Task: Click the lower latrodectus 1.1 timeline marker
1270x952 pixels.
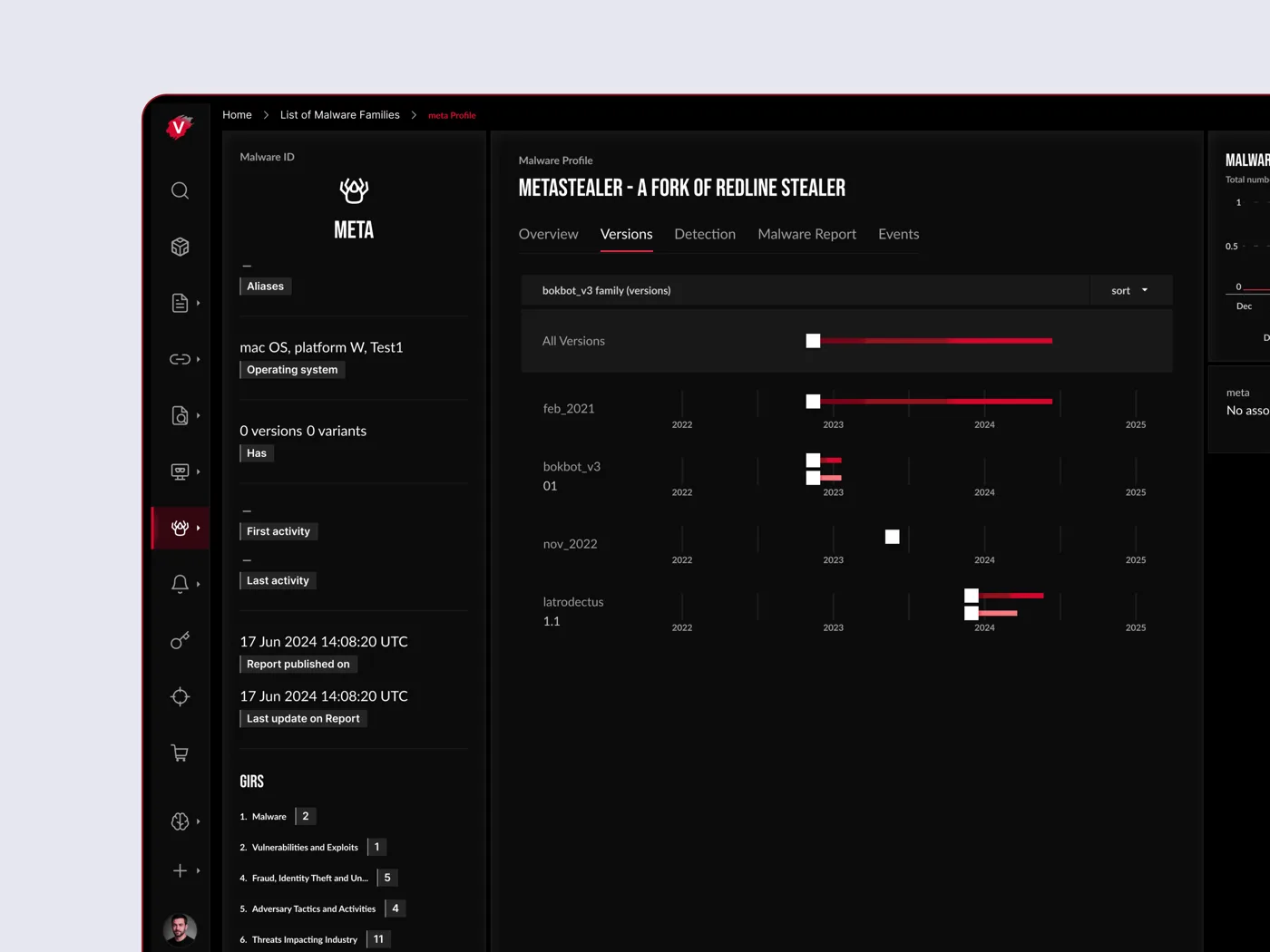Action: click(971, 613)
